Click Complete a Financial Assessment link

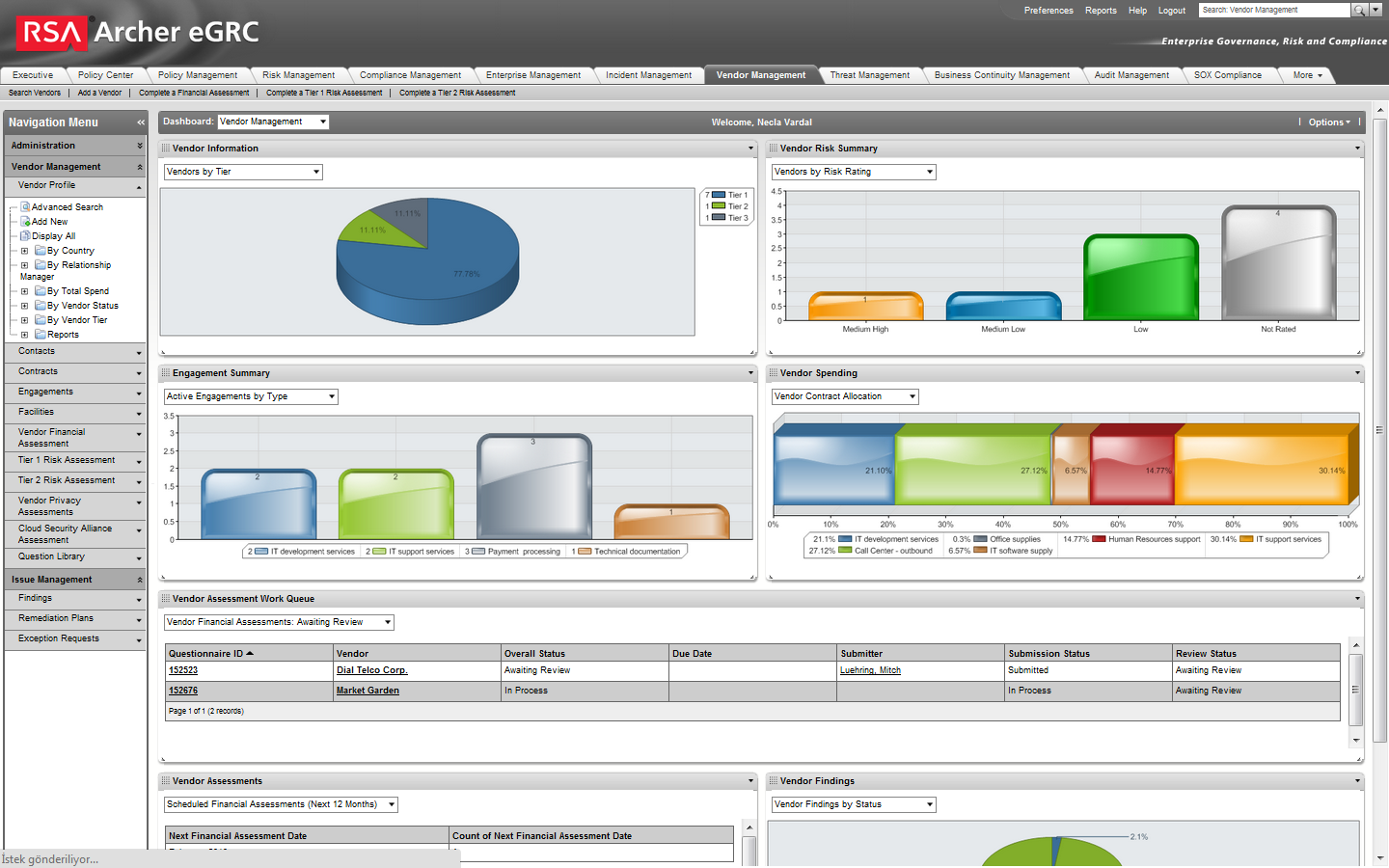pyautogui.click(x=194, y=93)
